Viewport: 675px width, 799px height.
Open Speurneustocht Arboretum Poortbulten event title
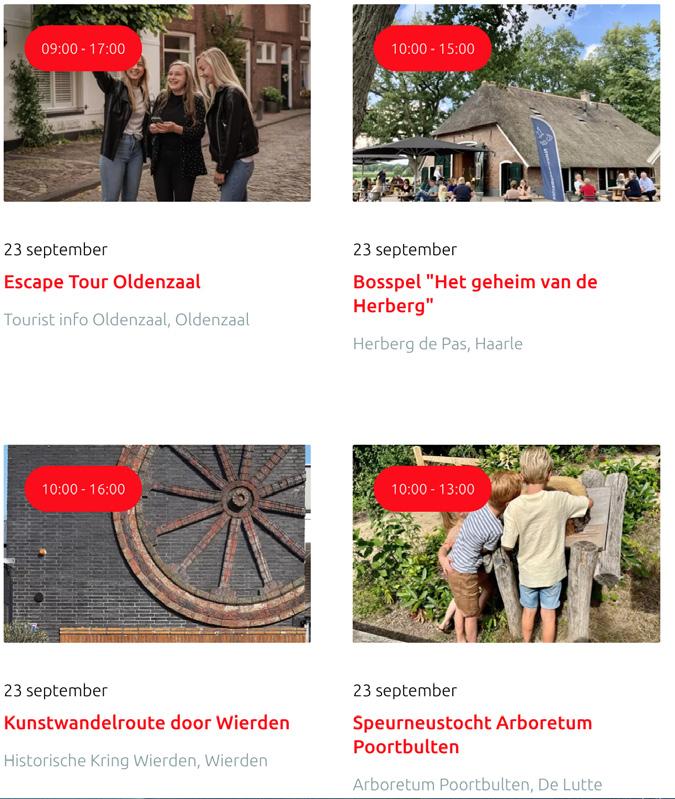point(472,735)
